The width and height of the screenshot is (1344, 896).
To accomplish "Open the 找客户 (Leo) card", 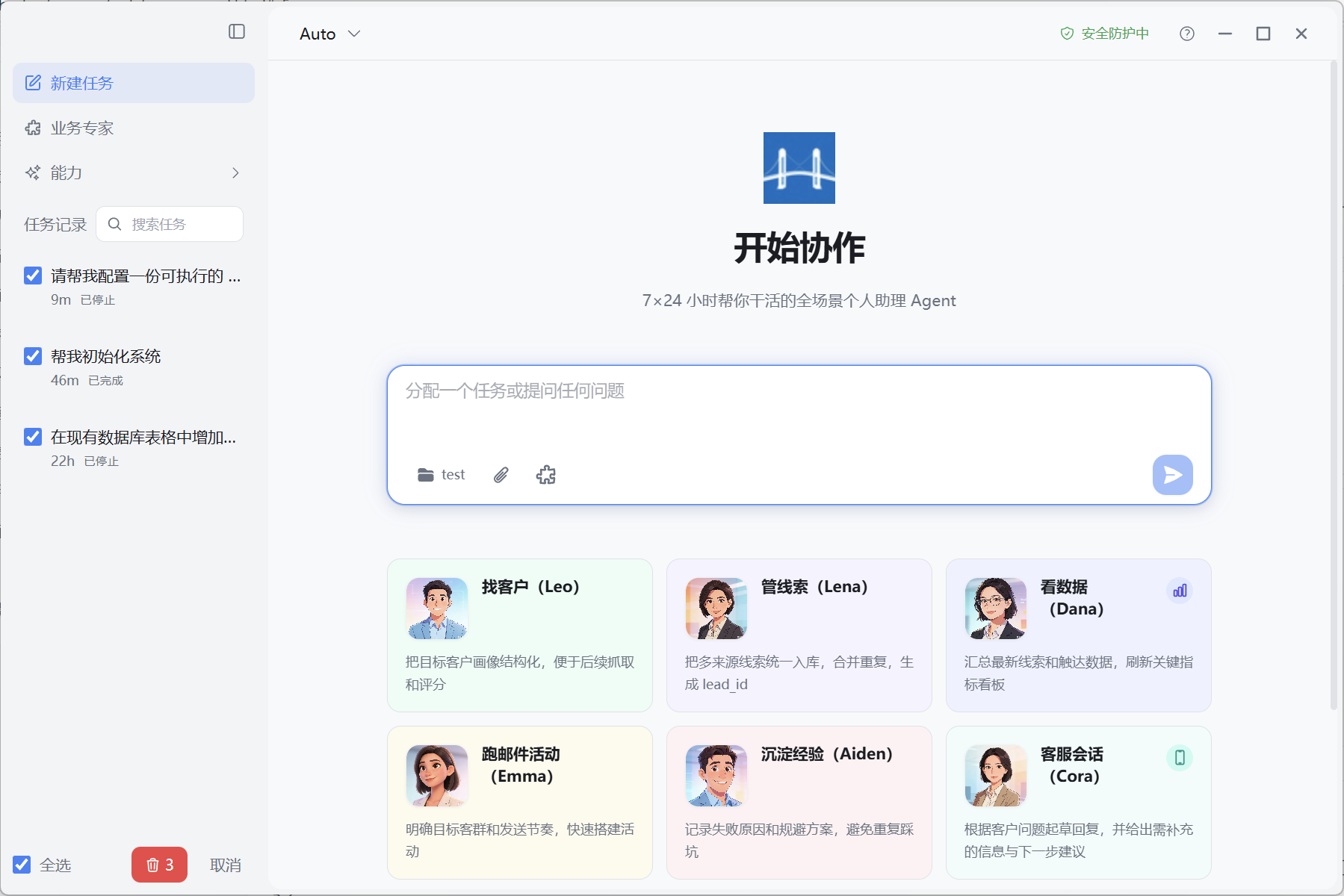I will 520,635.
